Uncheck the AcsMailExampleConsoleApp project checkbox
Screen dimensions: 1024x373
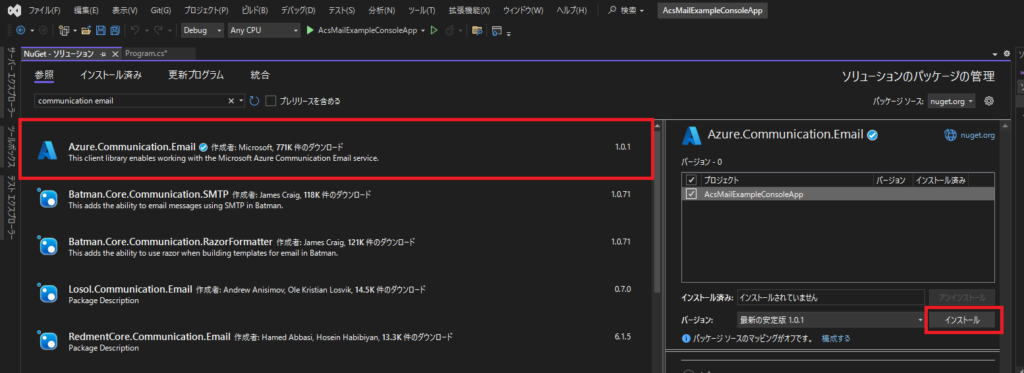click(x=692, y=194)
